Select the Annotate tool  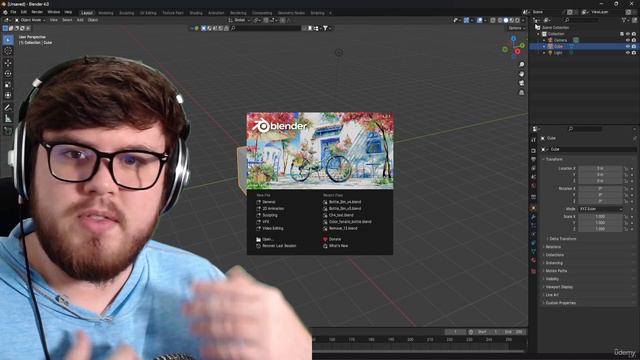click(8, 108)
